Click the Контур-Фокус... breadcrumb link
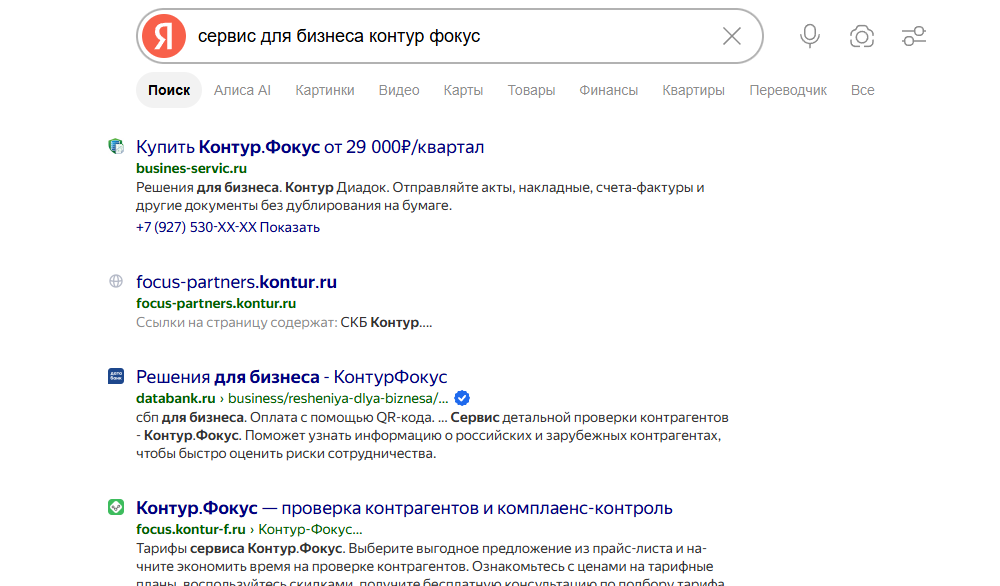The image size is (1000, 586). [310, 529]
